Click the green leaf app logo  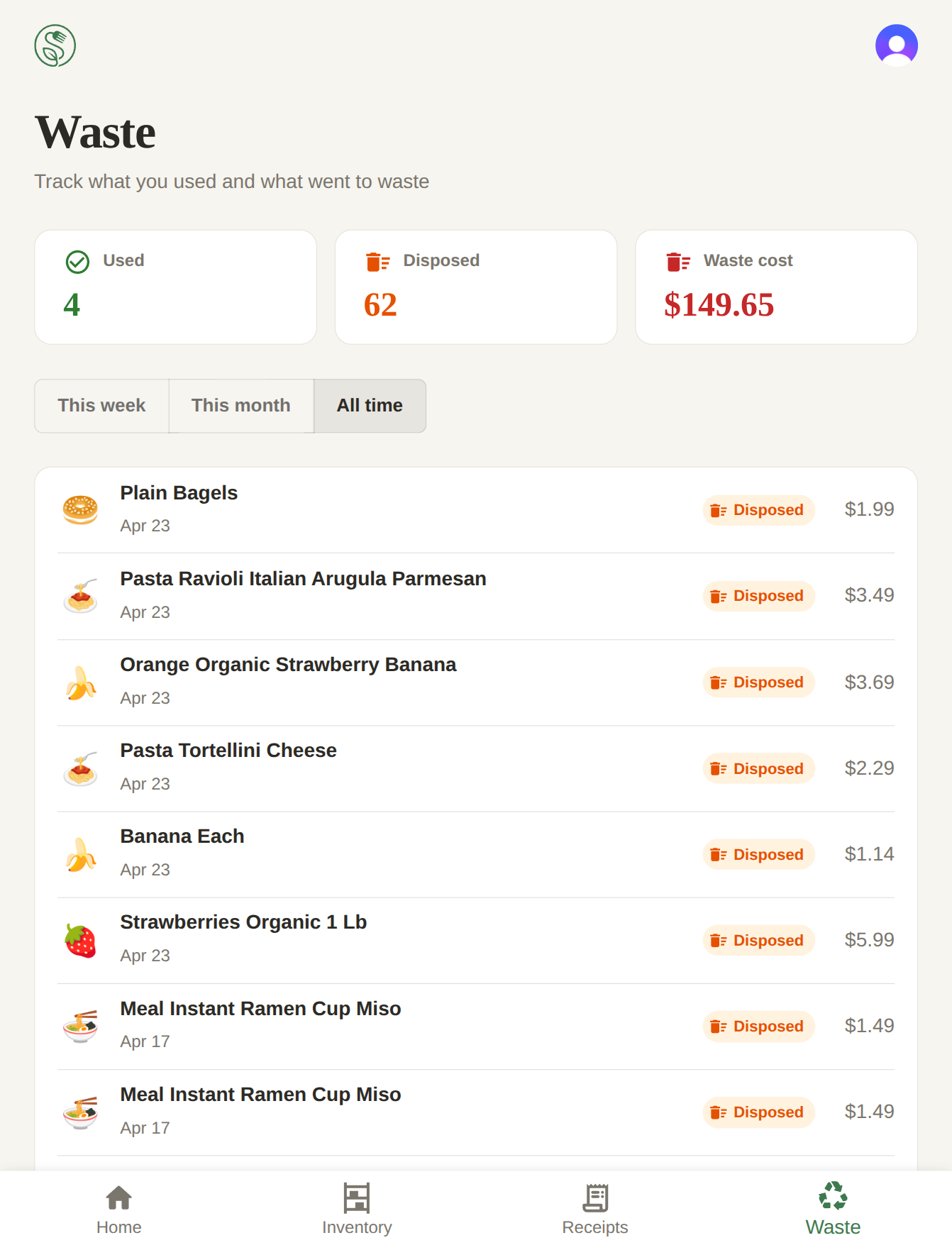[x=55, y=45]
